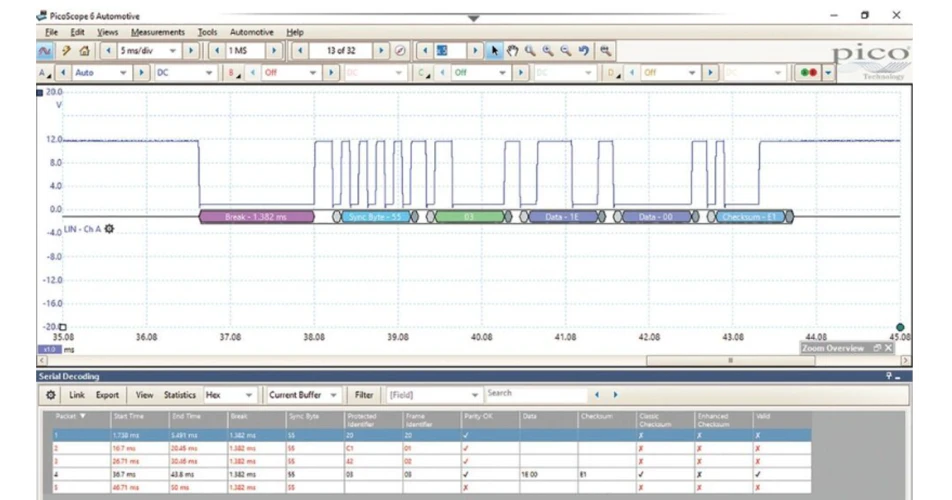Open the Edit menu
This screenshot has height=500, width=952.
[78, 32]
